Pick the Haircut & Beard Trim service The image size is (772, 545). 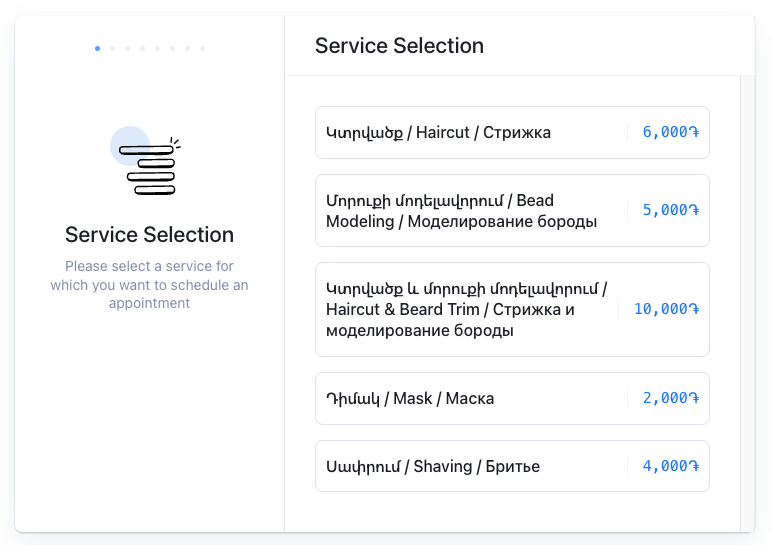[470, 309]
